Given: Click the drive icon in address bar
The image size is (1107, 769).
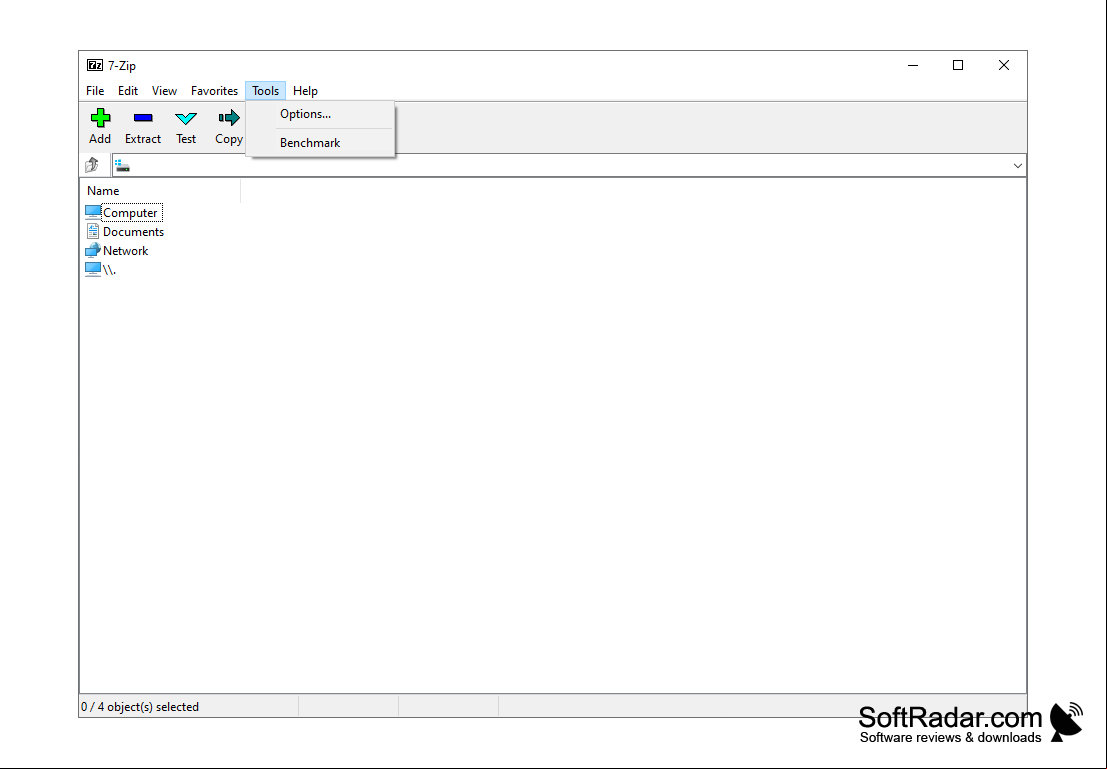Looking at the screenshot, I should pyautogui.click(x=122, y=165).
